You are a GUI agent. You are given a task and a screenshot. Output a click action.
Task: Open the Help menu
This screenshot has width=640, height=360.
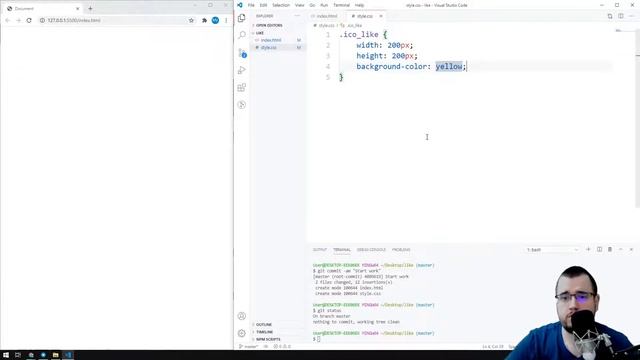click(x=359, y=5)
